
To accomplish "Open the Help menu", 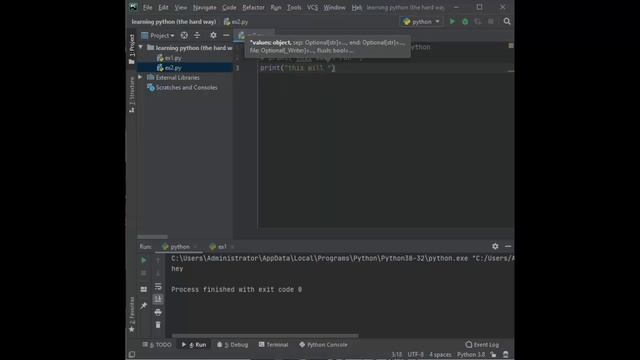I will click(x=357, y=7).
